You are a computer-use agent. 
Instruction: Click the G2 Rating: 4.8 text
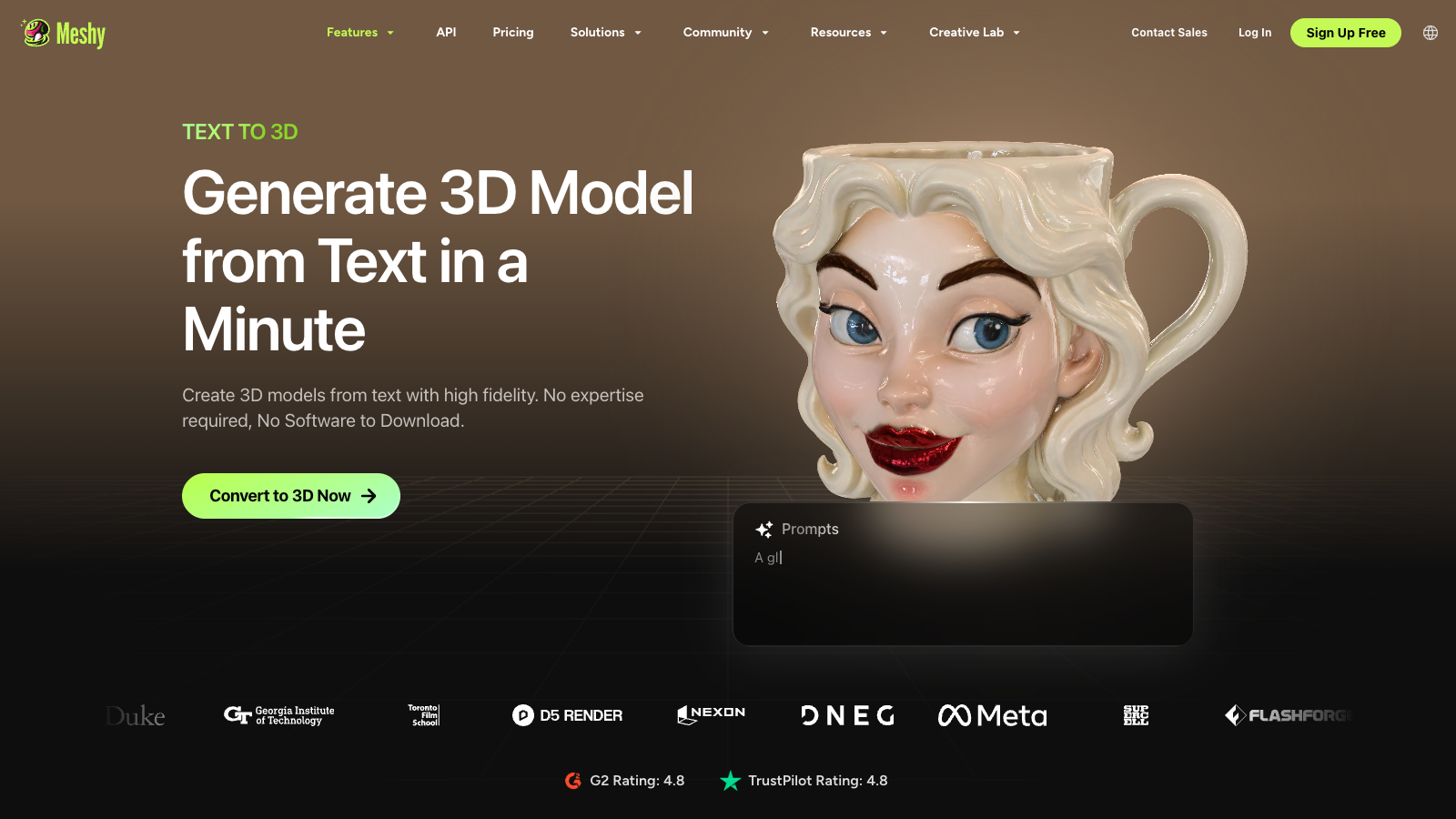(637, 781)
